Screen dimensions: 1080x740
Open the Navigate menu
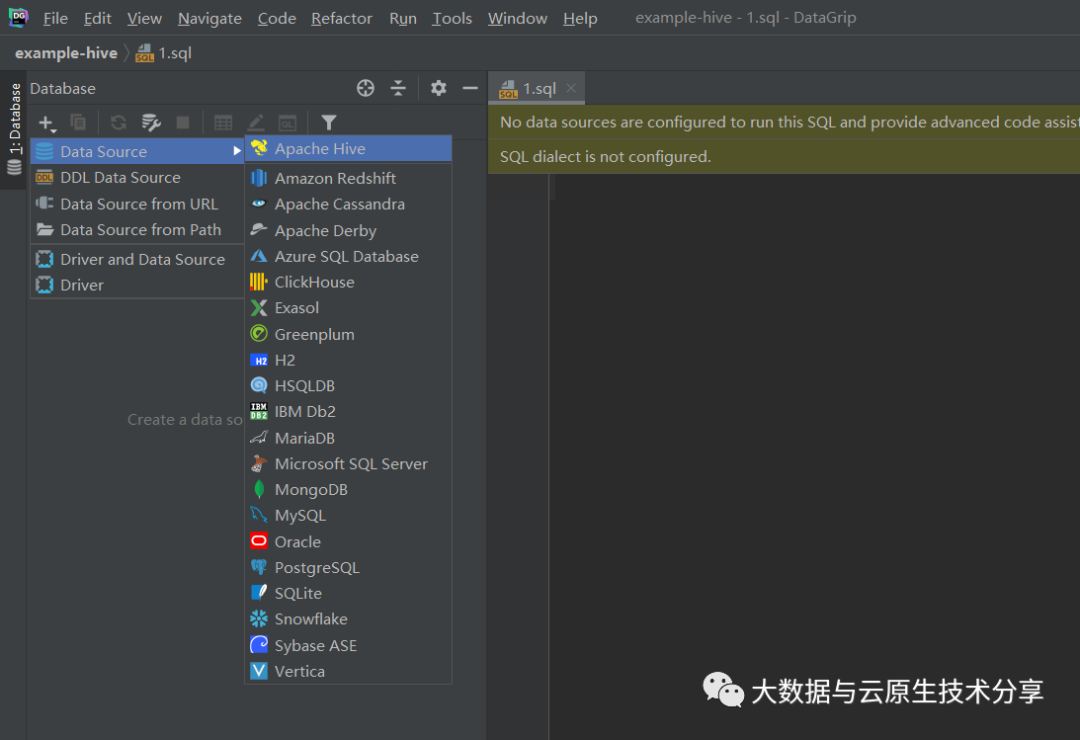pyautogui.click(x=209, y=19)
